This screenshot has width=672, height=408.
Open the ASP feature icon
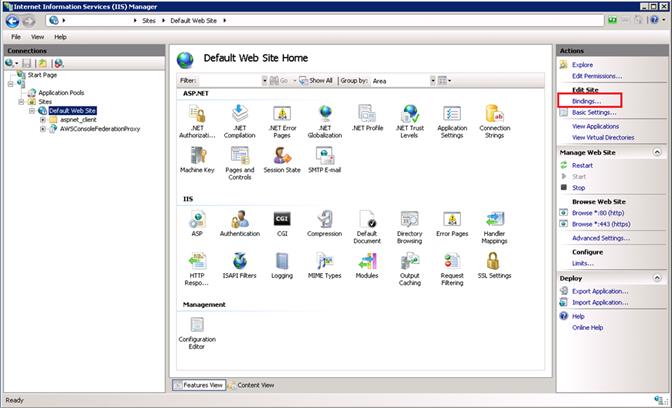197,223
